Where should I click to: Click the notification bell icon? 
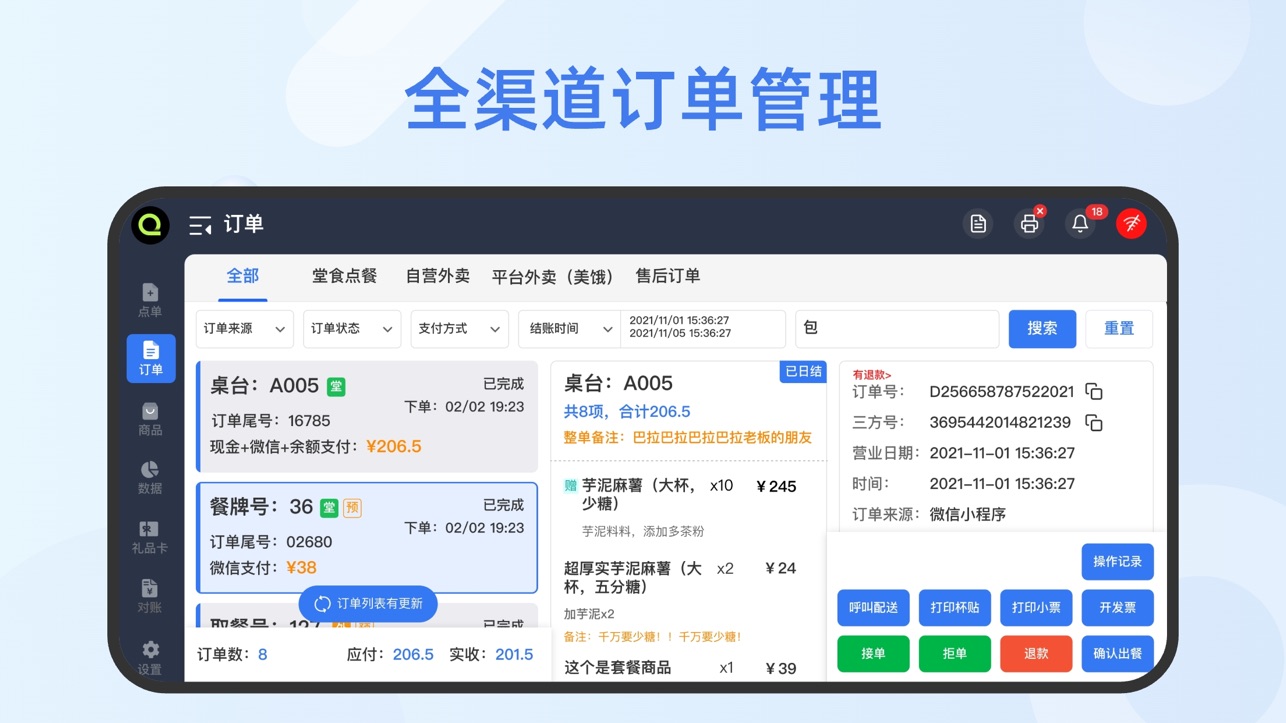1080,224
